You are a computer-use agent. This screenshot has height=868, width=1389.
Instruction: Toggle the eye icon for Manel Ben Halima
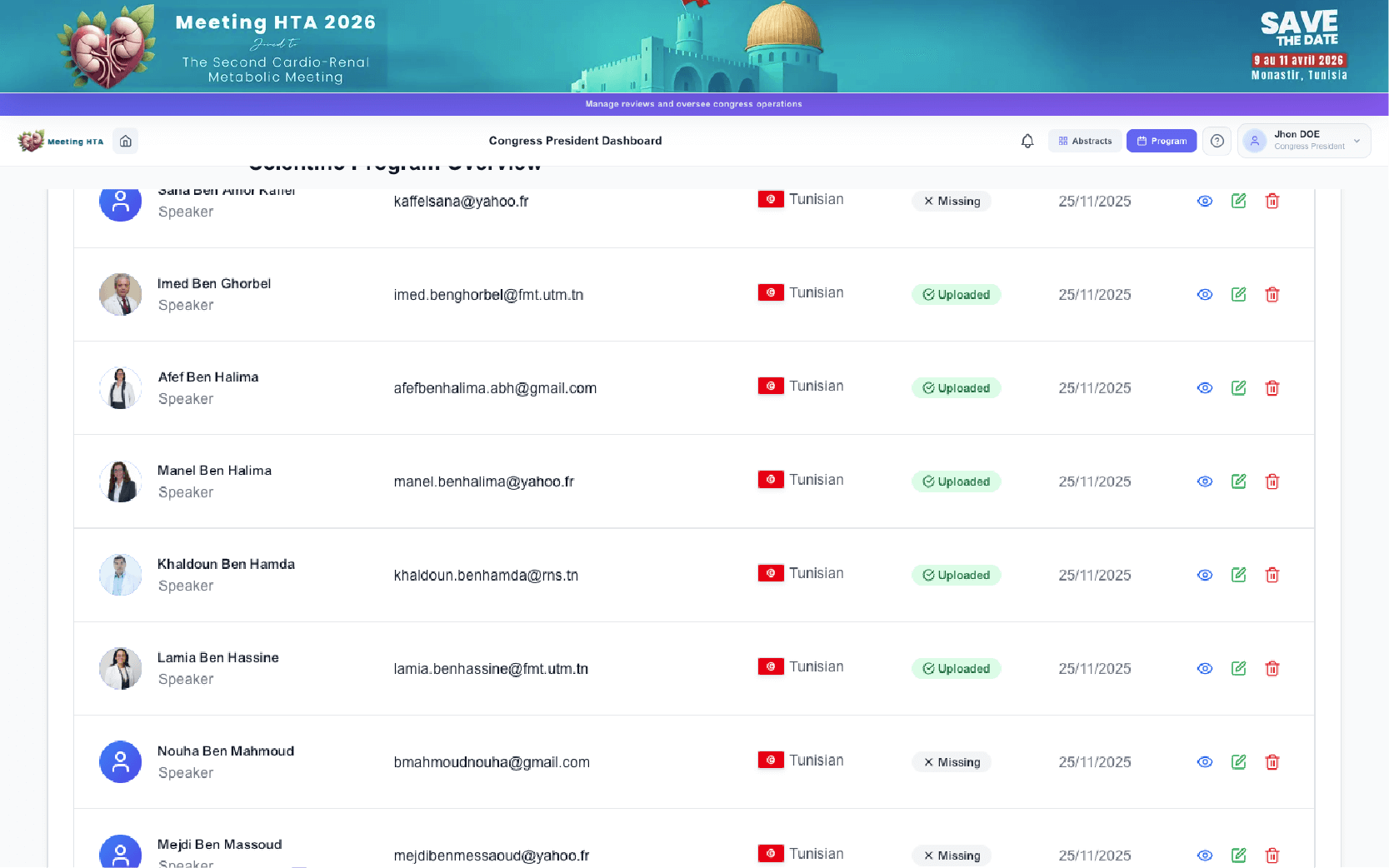coord(1204,481)
